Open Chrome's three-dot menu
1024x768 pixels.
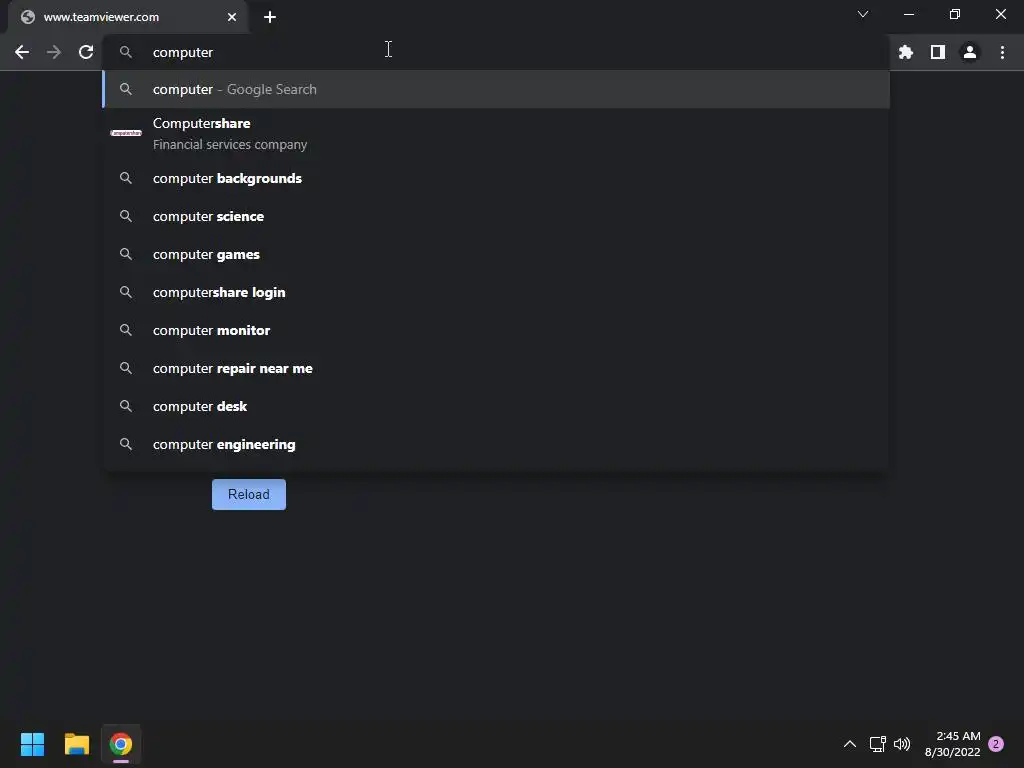tap(1002, 52)
